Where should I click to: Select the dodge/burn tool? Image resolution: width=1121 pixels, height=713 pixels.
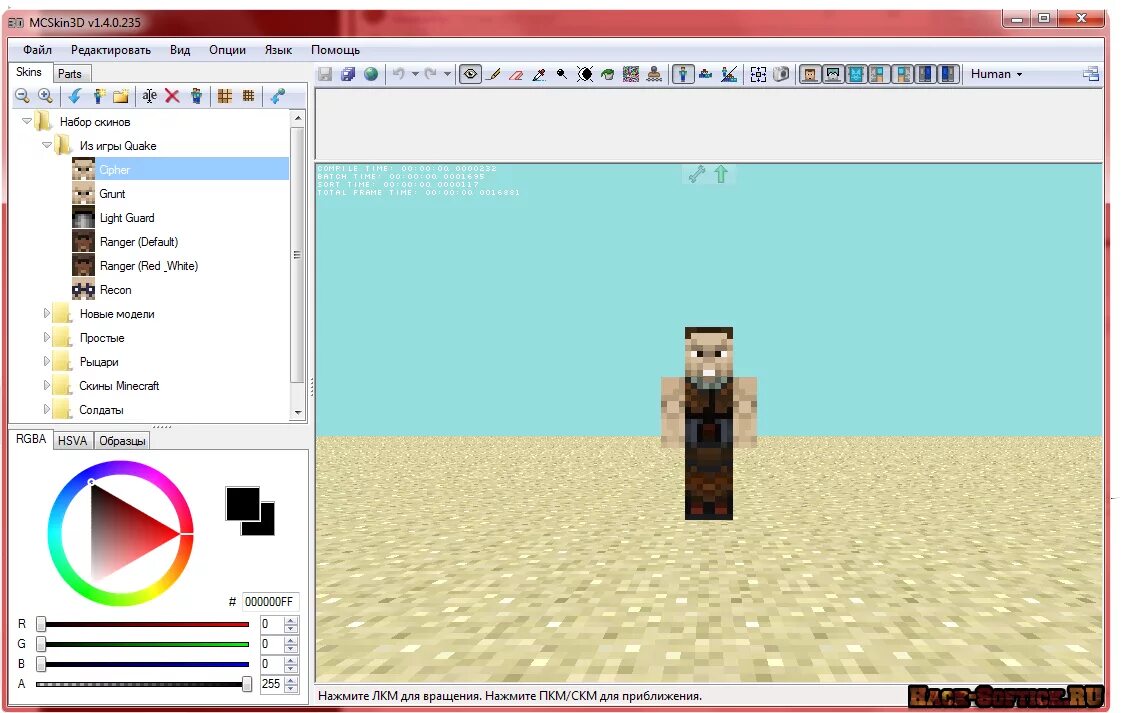[562, 74]
